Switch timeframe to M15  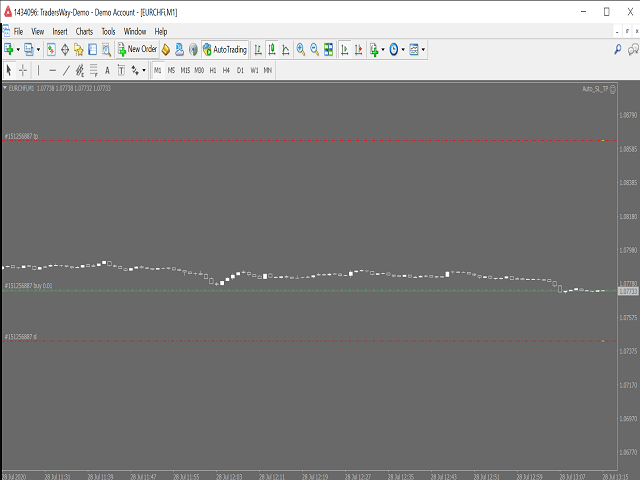pyautogui.click(x=185, y=70)
